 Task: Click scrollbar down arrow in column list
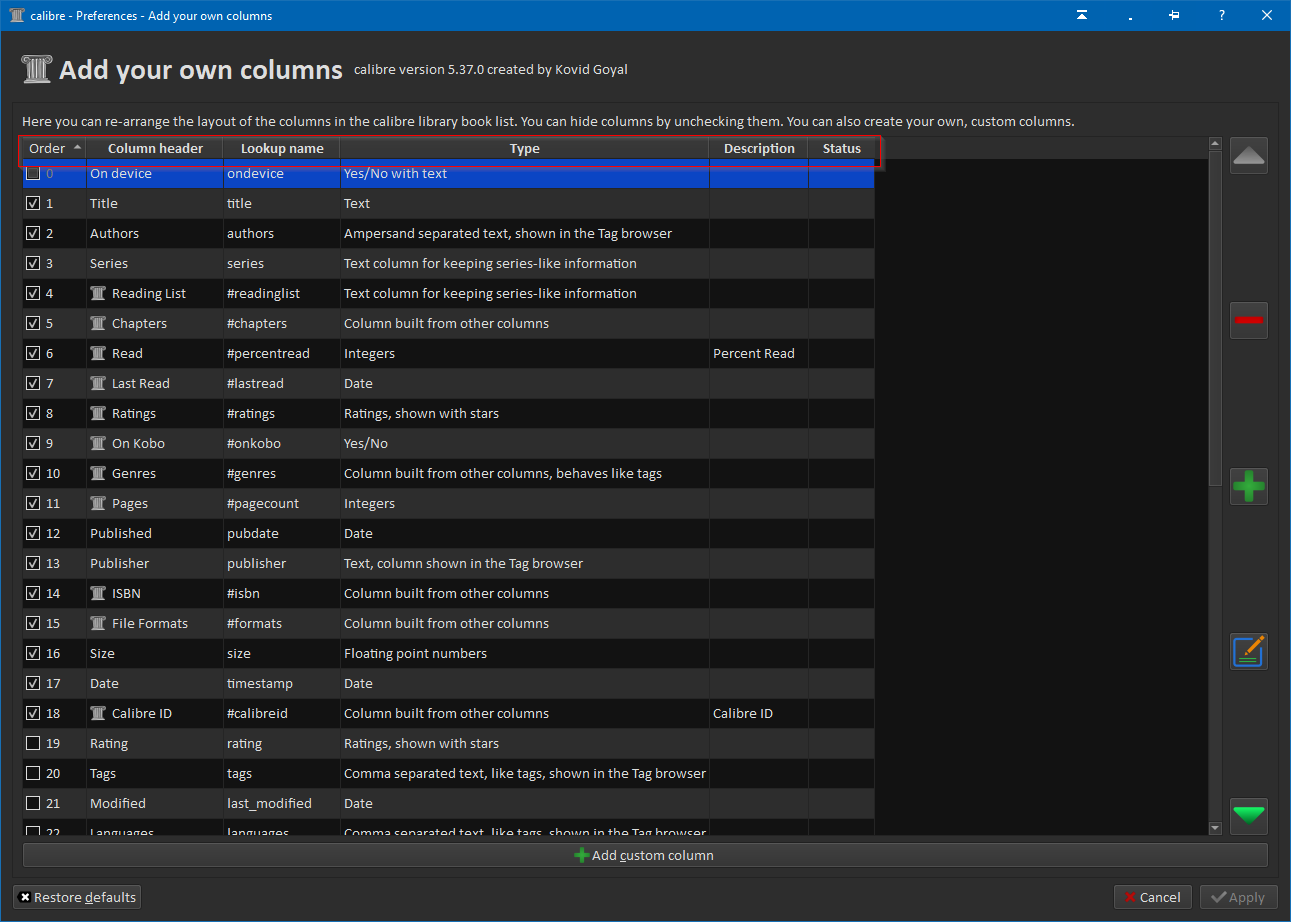click(1215, 828)
